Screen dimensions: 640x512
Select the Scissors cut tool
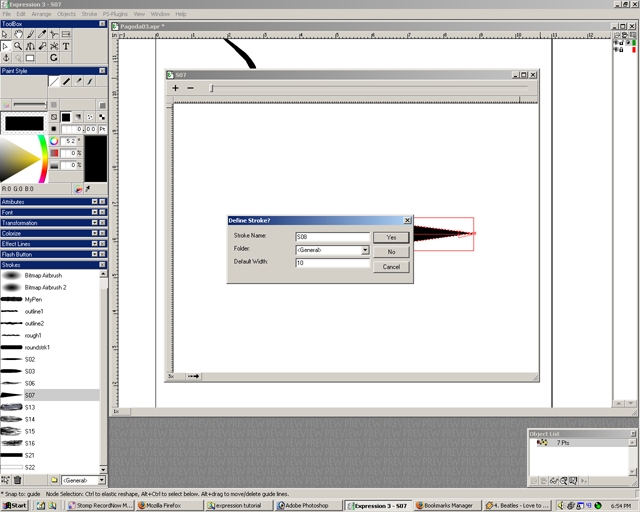pos(54,46)
